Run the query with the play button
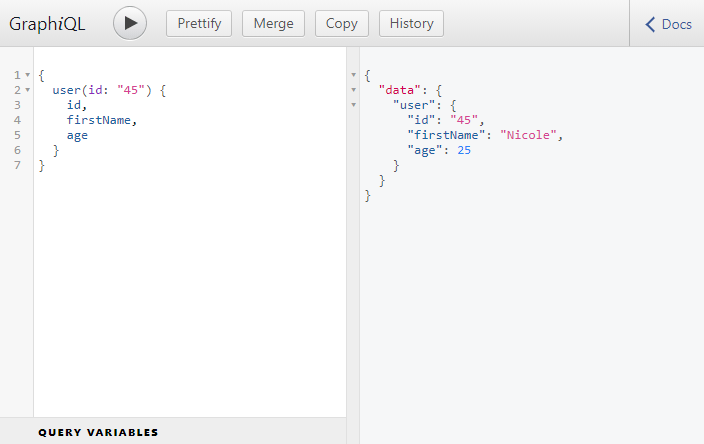Image resolution: width=704 pixels, height=444 pixels. (130, 23)
